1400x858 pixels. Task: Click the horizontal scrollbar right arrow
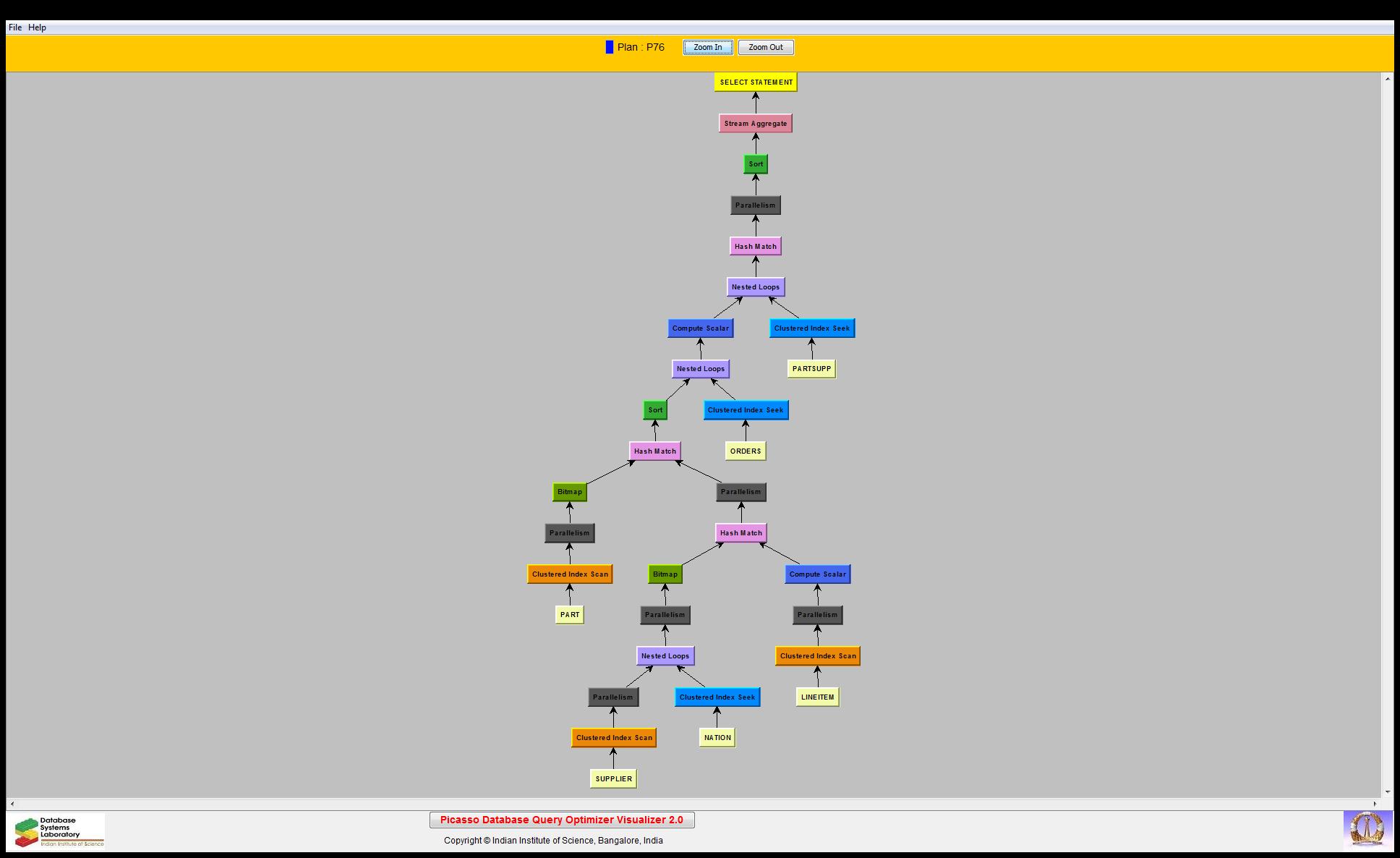point(1375,804)
